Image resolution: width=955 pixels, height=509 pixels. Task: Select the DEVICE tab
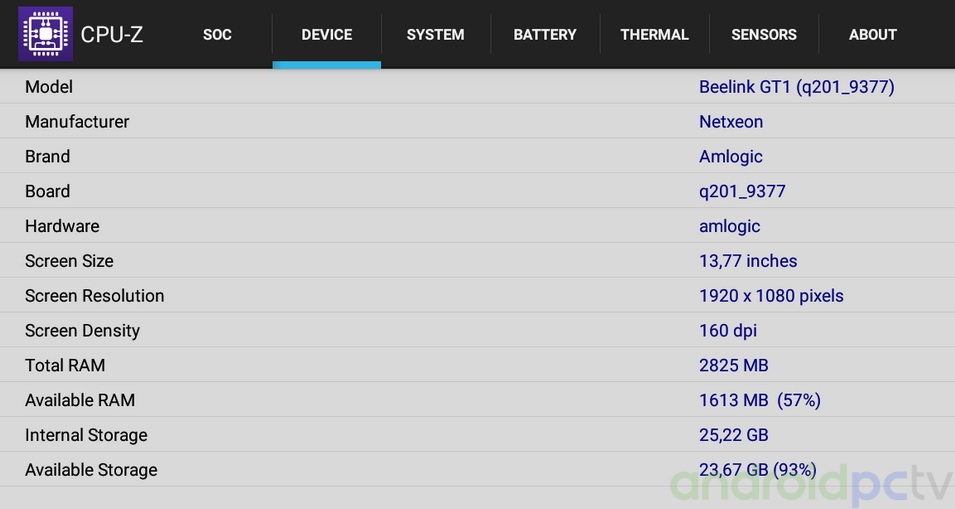pyautogui.click(x=327, y=34)
